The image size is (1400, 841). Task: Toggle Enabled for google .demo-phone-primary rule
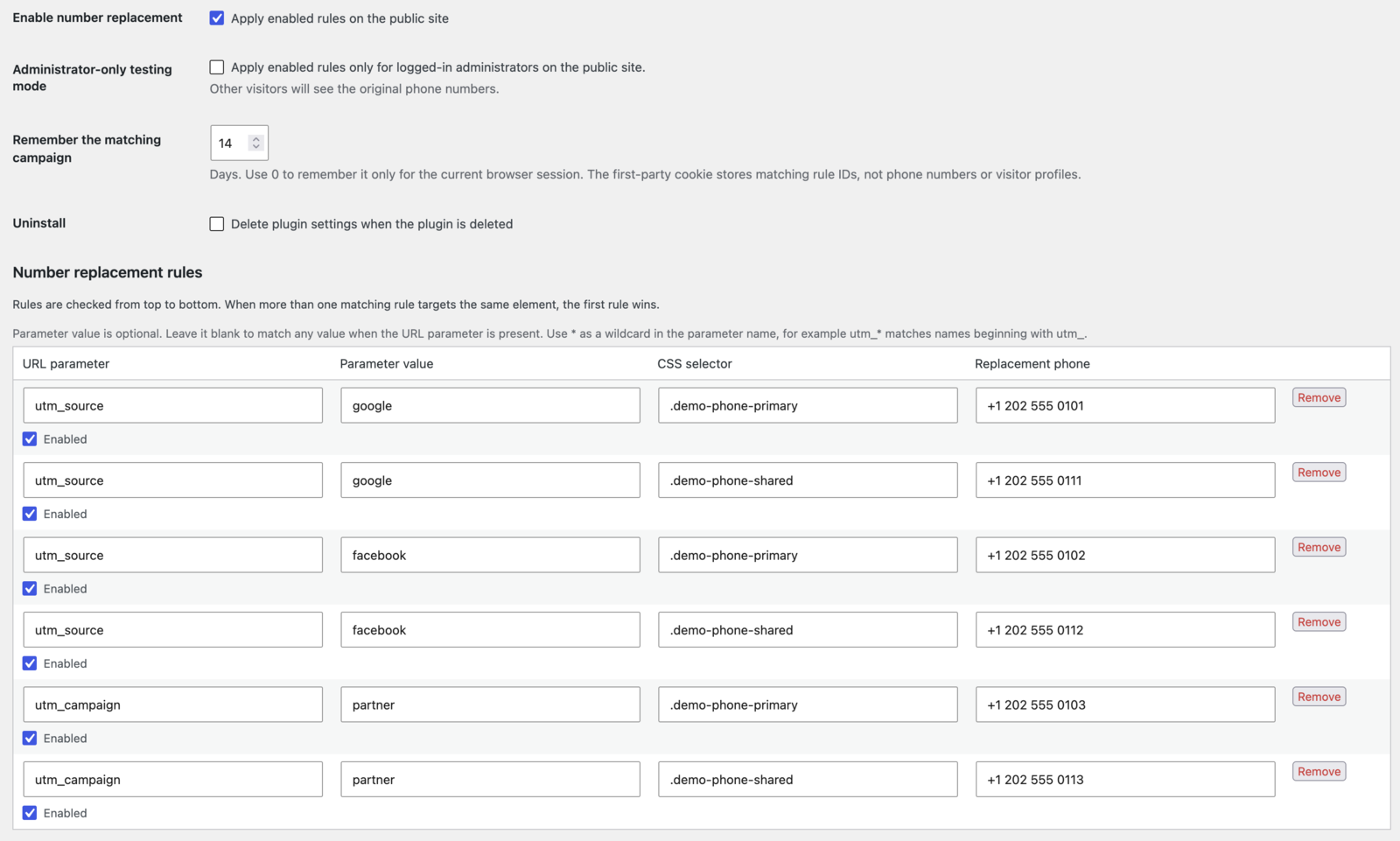[30, 439]
